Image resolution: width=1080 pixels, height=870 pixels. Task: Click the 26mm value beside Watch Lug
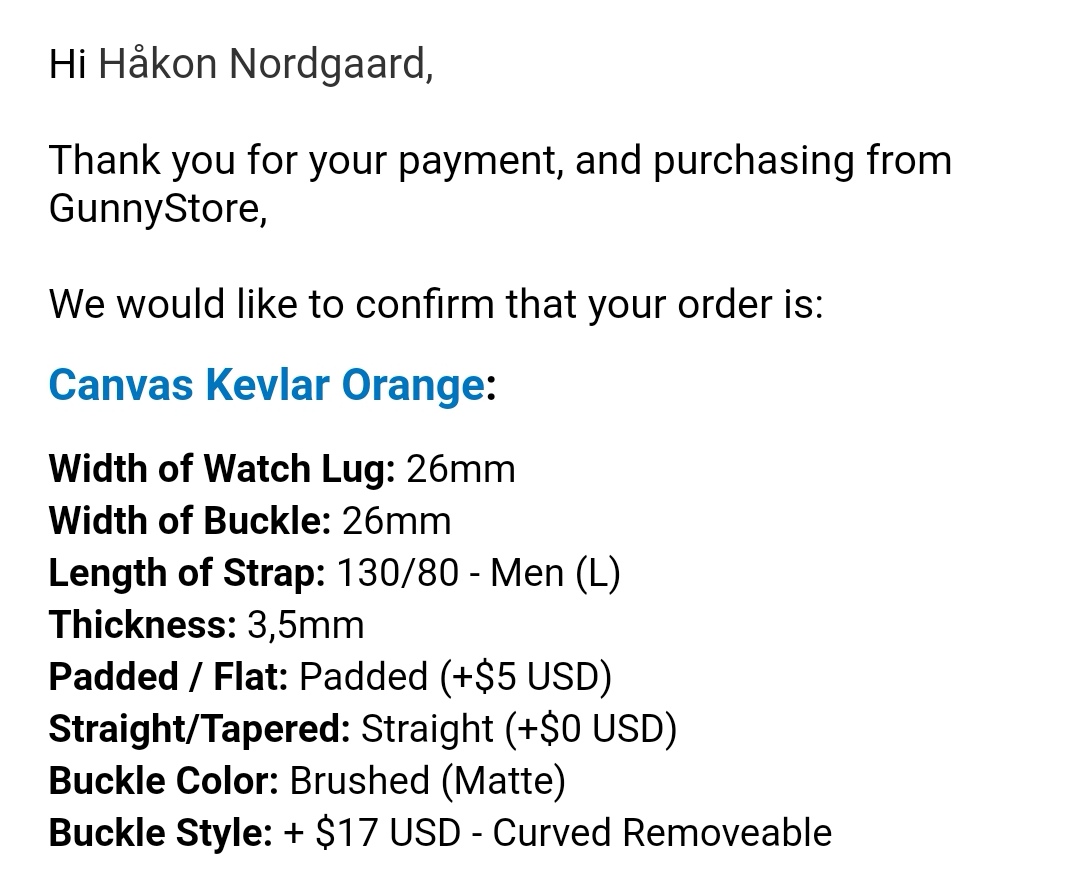[x=460, y=468]
